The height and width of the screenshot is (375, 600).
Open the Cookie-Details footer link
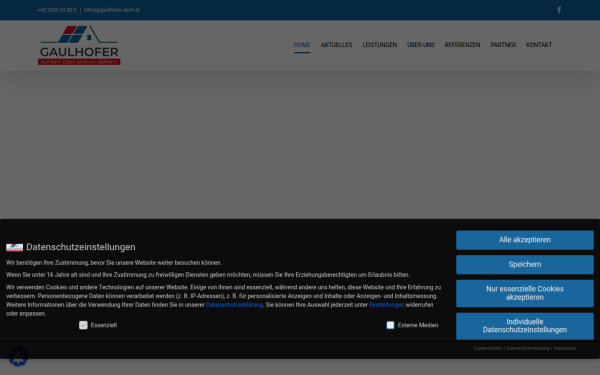[487, 348]
